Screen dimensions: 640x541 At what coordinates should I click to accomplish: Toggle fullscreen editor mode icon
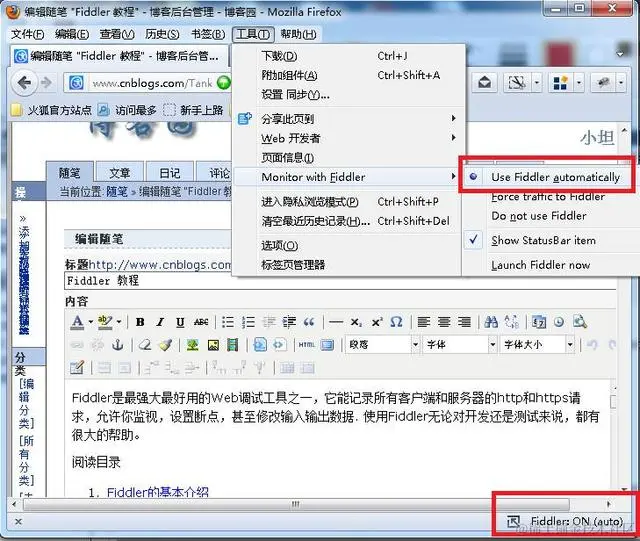tap(327, 345)
